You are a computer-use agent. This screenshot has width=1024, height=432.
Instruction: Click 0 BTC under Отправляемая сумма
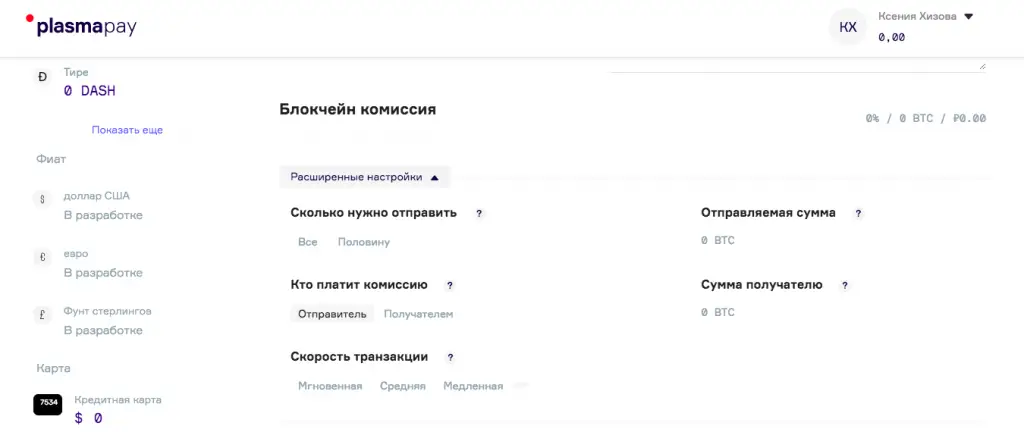(x=718, y=241)
